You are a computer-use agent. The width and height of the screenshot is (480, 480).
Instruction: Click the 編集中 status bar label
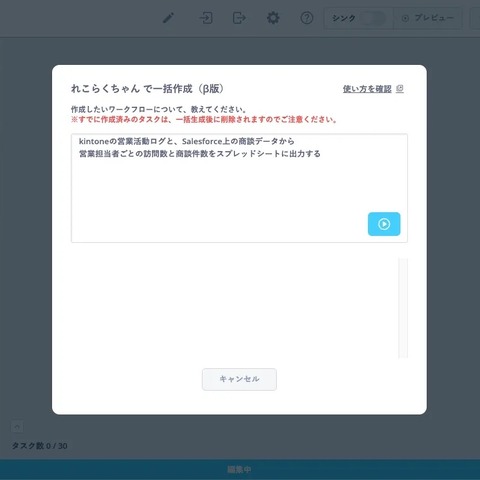point(239,470)
